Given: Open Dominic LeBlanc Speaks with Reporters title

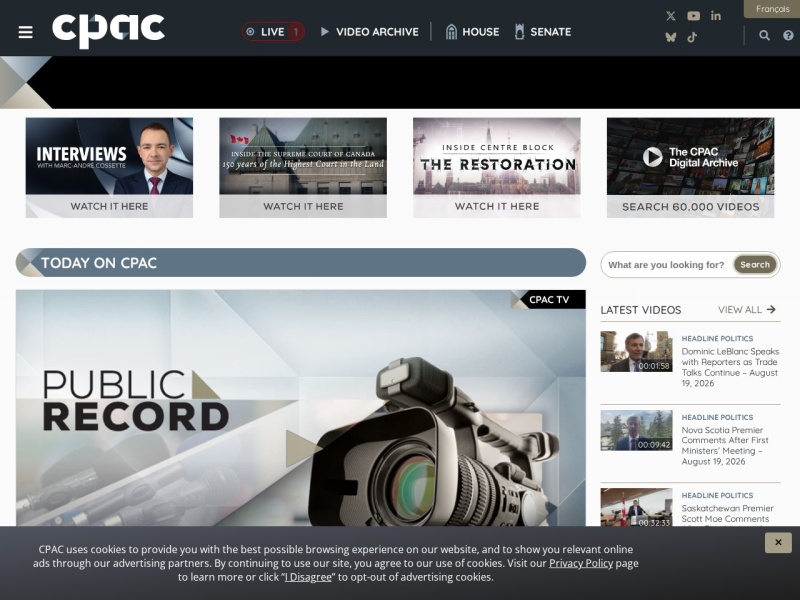Looking at the screenshot, I should [x=730, y=367].
